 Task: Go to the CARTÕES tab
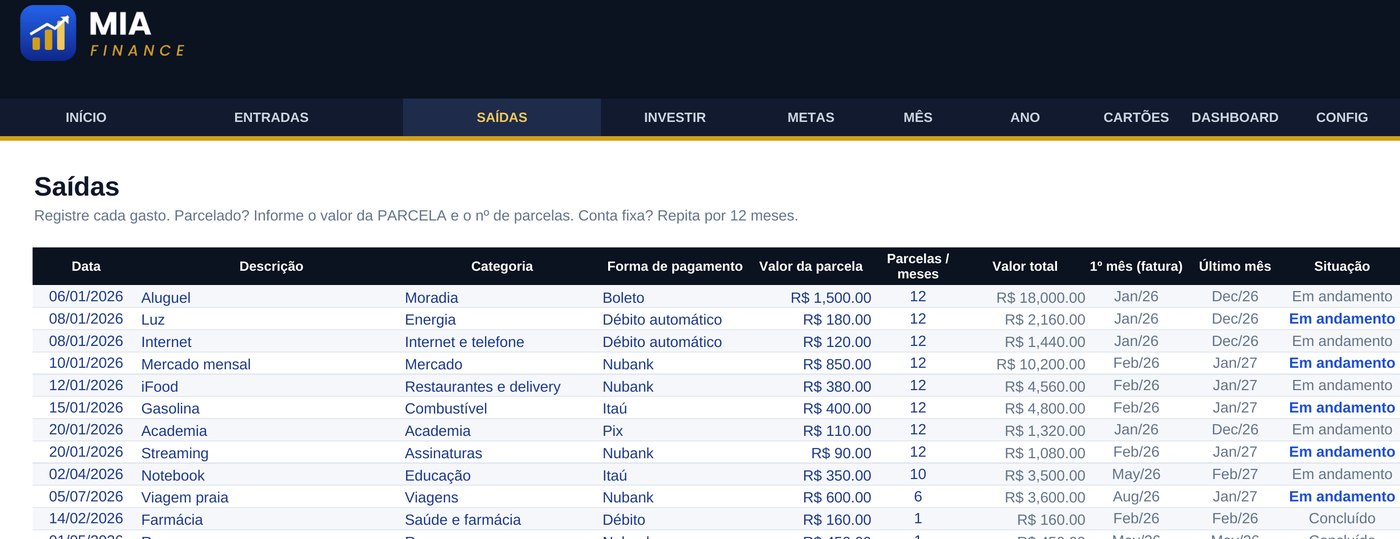pos(1136,117)
